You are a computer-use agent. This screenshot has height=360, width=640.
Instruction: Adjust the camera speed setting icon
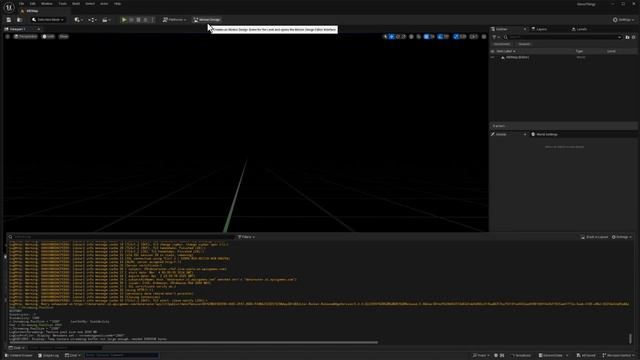coord(473,37)
